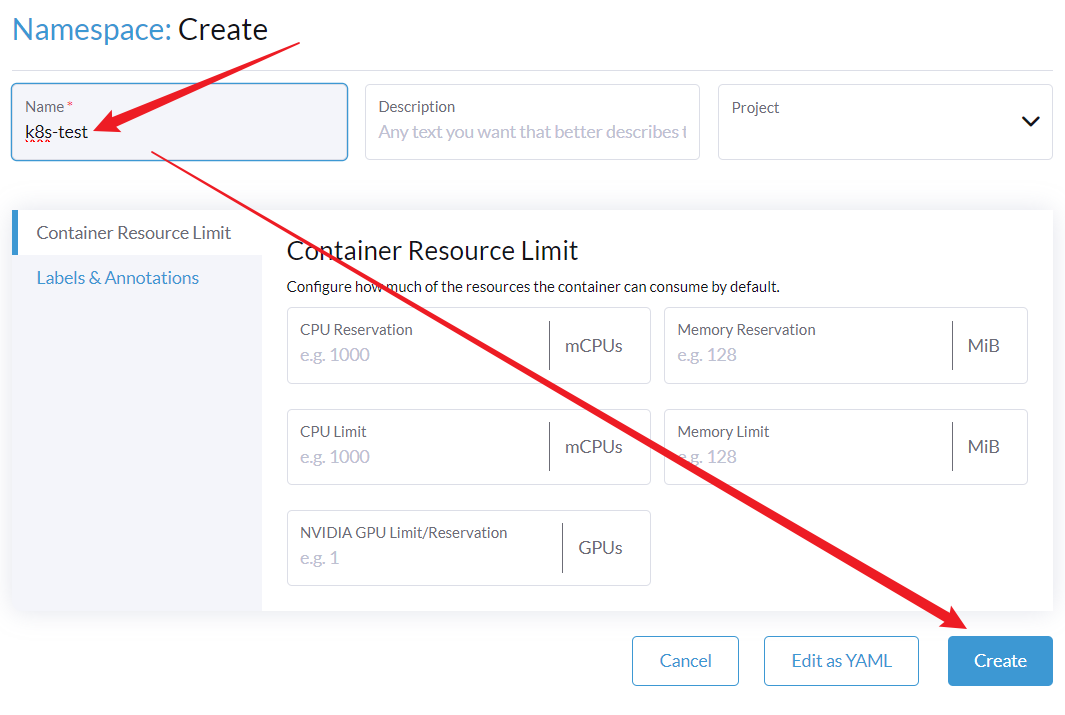The image size is (1065, 715).
Task: Click the mCPUs unit beside CPU Limit
Action: click(x=594, y=447)
